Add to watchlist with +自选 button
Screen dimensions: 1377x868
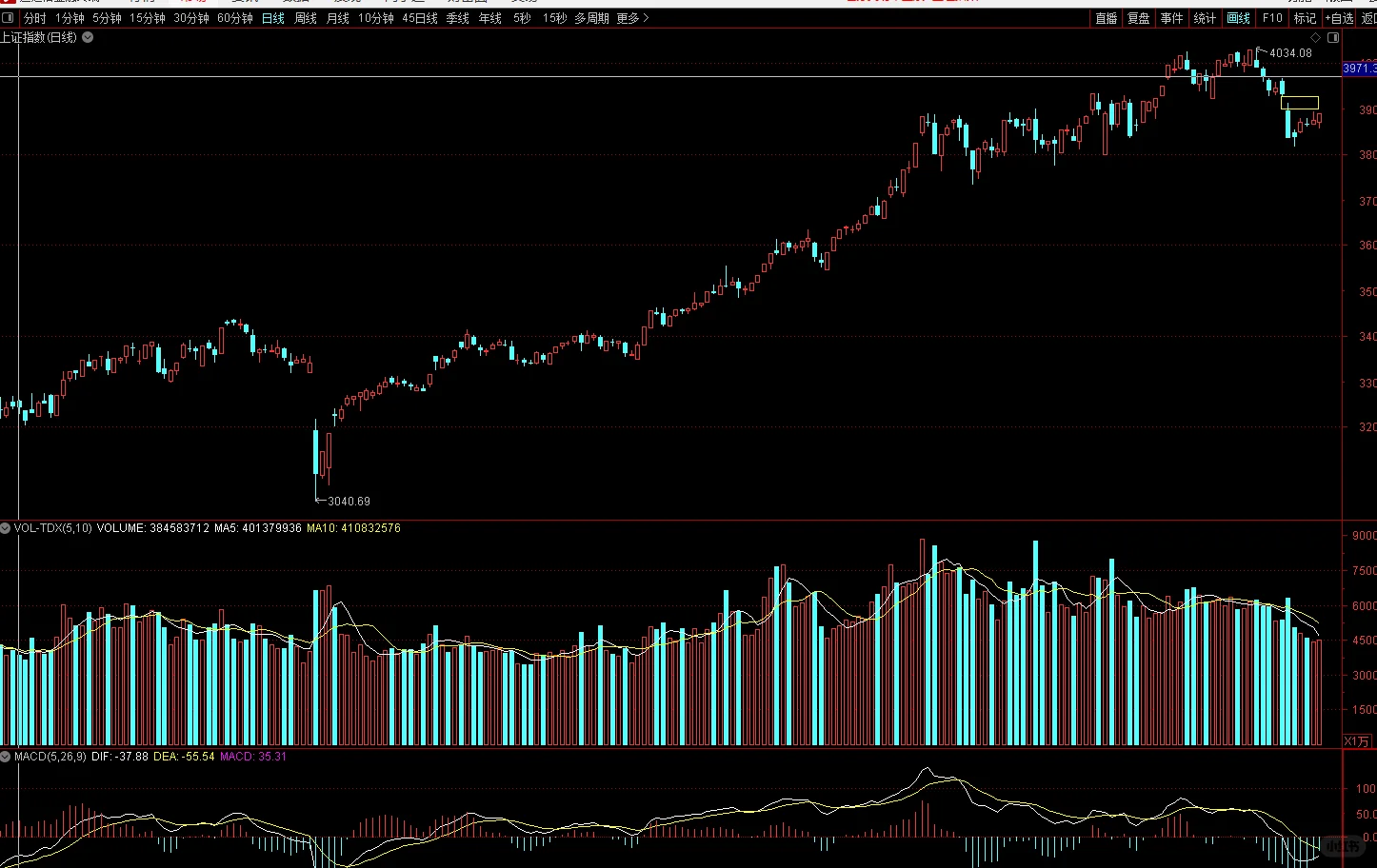pyautogui.click(x=1339, y=18)
